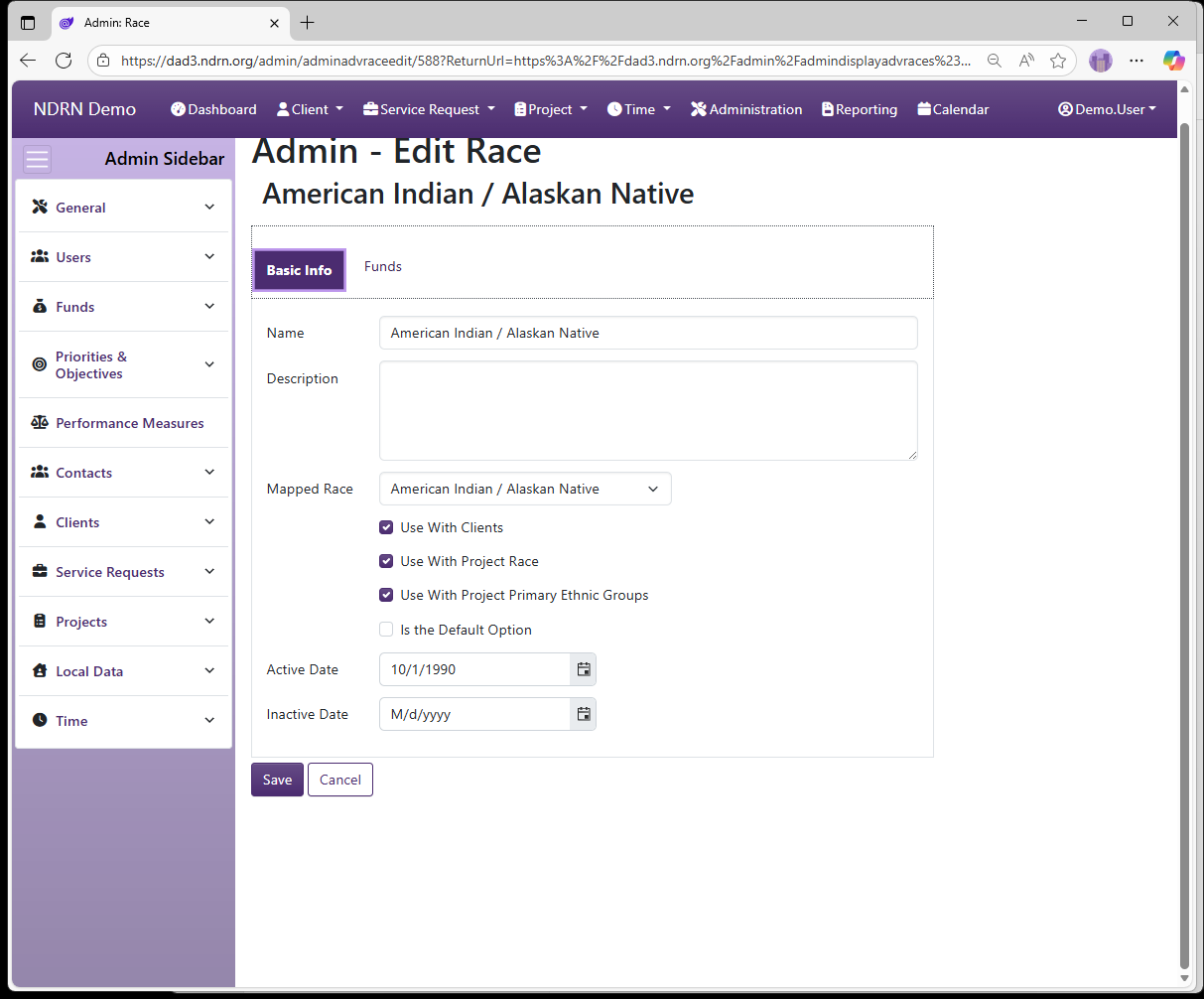Click the General tools icon in sidebar
The width and height of the screenshot is (1204, 999).
[x=40, y=207]
